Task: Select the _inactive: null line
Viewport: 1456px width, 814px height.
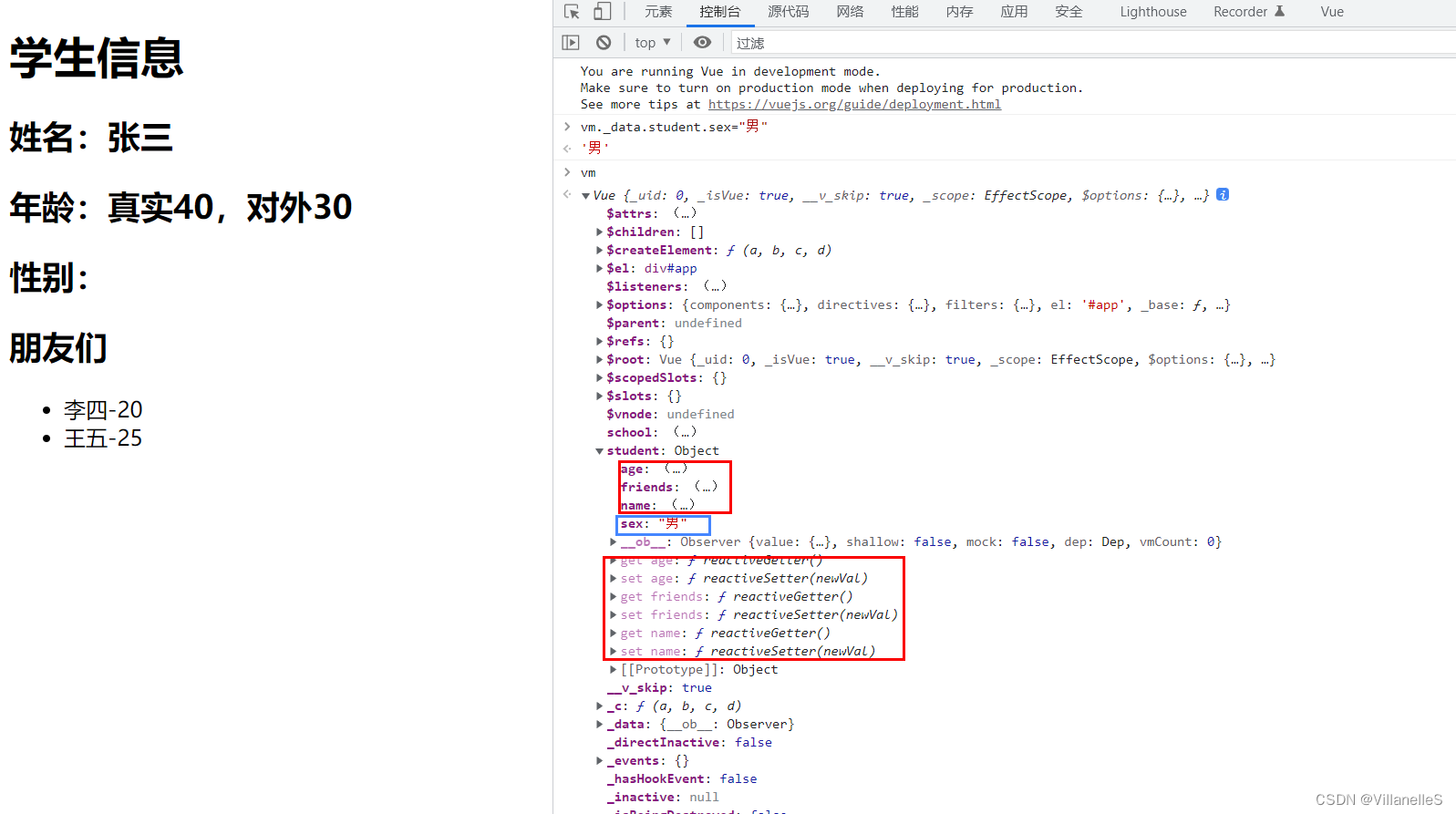Action: (x=663, y=797)
